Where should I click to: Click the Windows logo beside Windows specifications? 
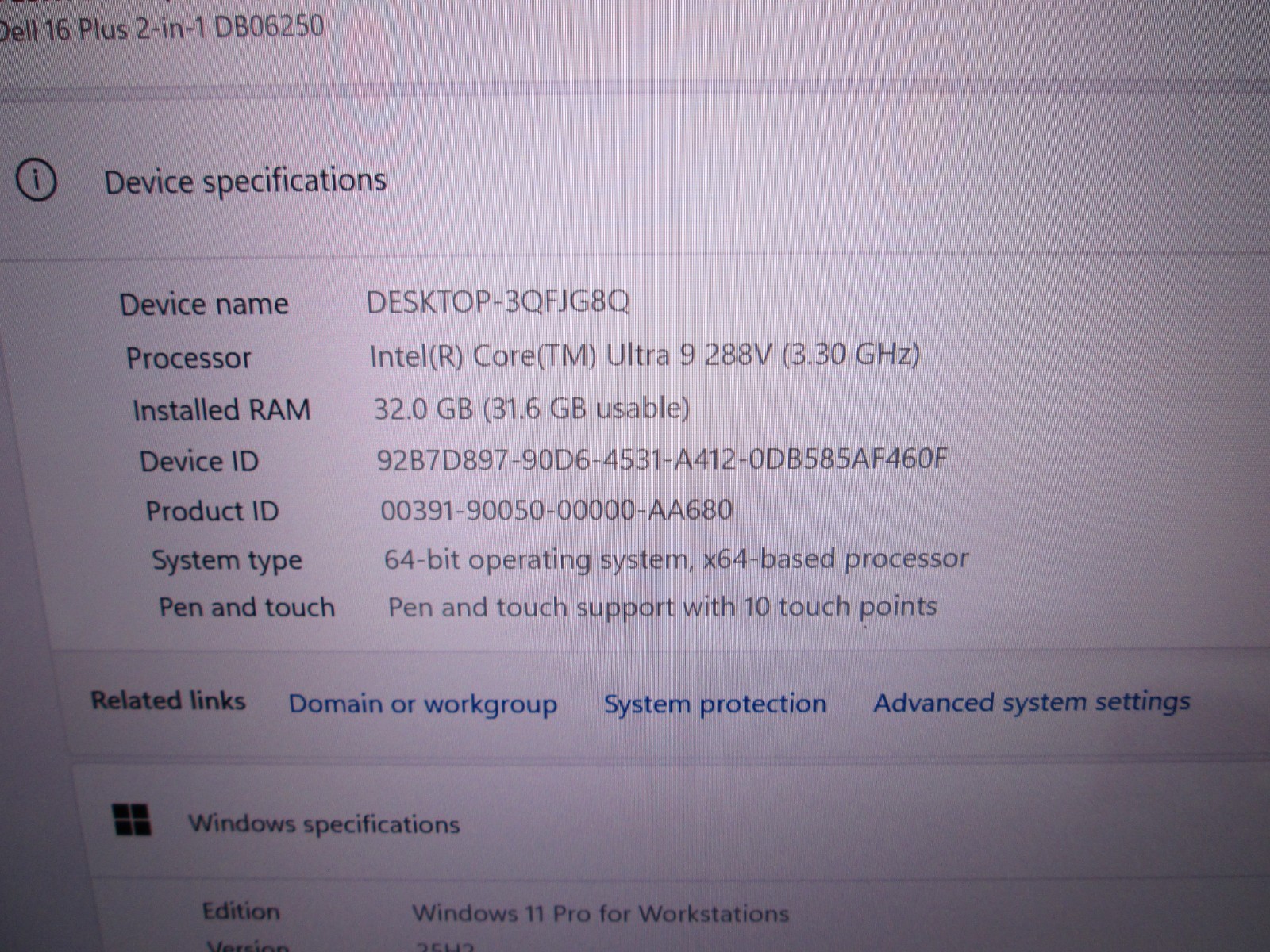(132, 820)
